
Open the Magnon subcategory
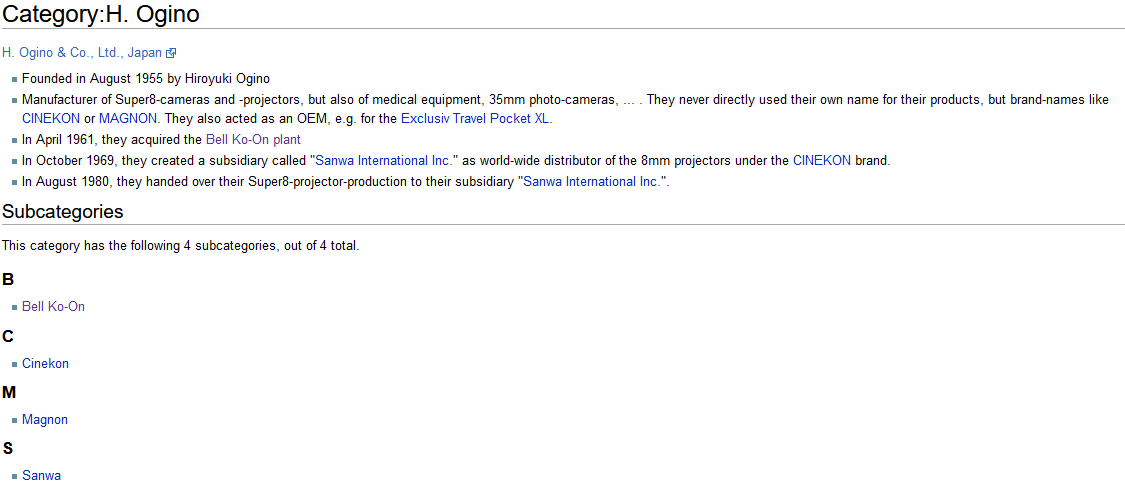coord(44,420)
